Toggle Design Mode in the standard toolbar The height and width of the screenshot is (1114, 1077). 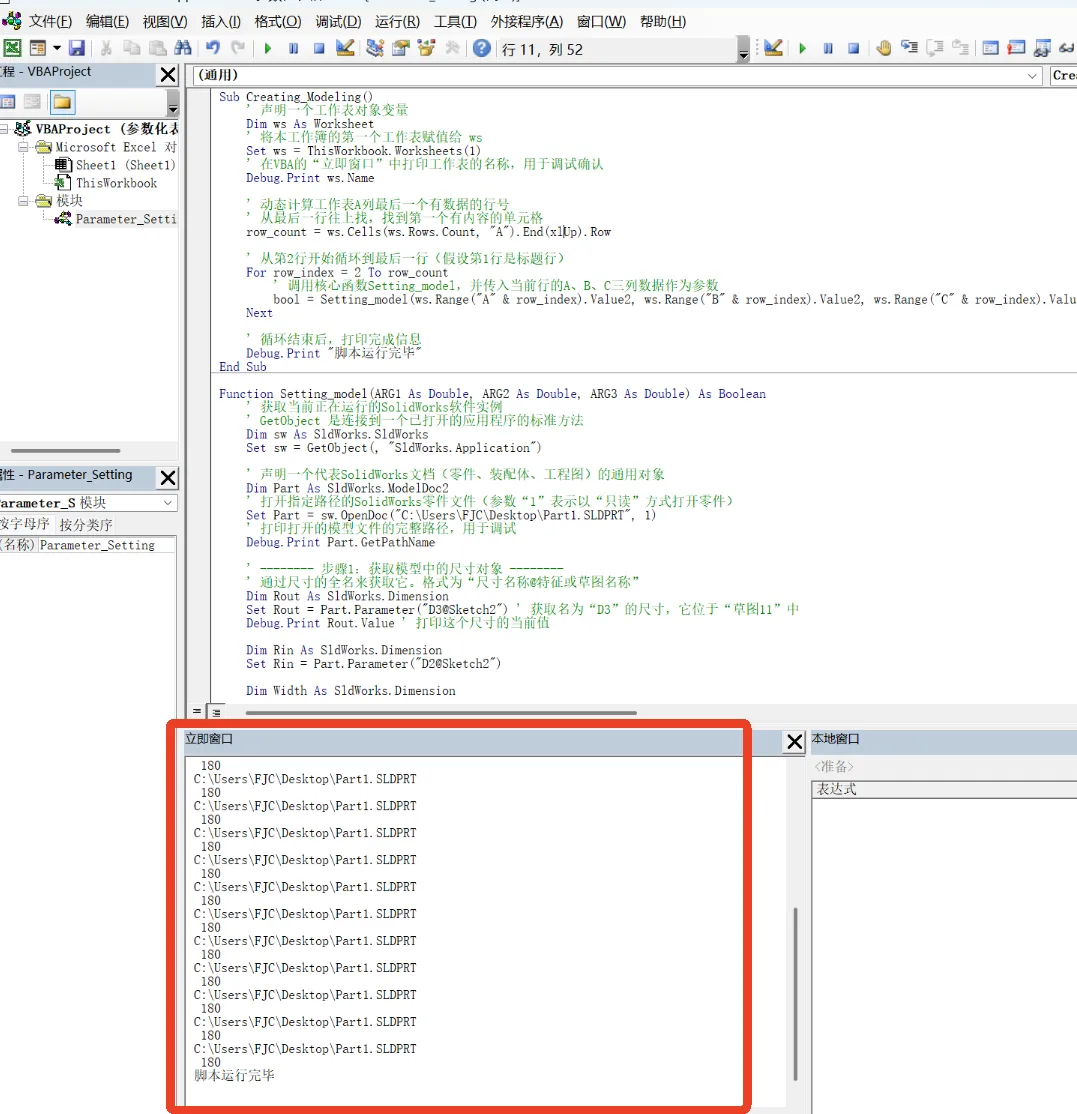click(345, 48)
